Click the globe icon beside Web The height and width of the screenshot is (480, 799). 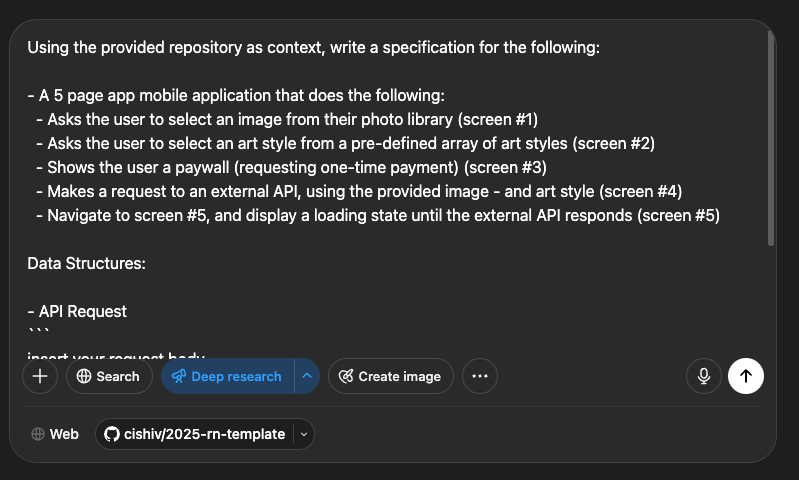(38, 434)
